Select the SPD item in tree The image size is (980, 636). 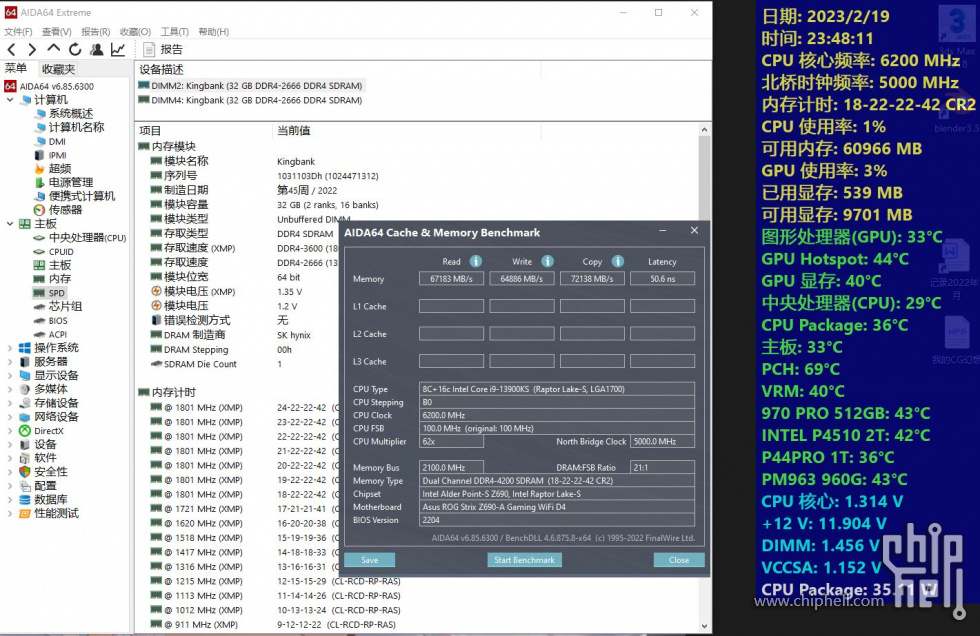point(49,293)
